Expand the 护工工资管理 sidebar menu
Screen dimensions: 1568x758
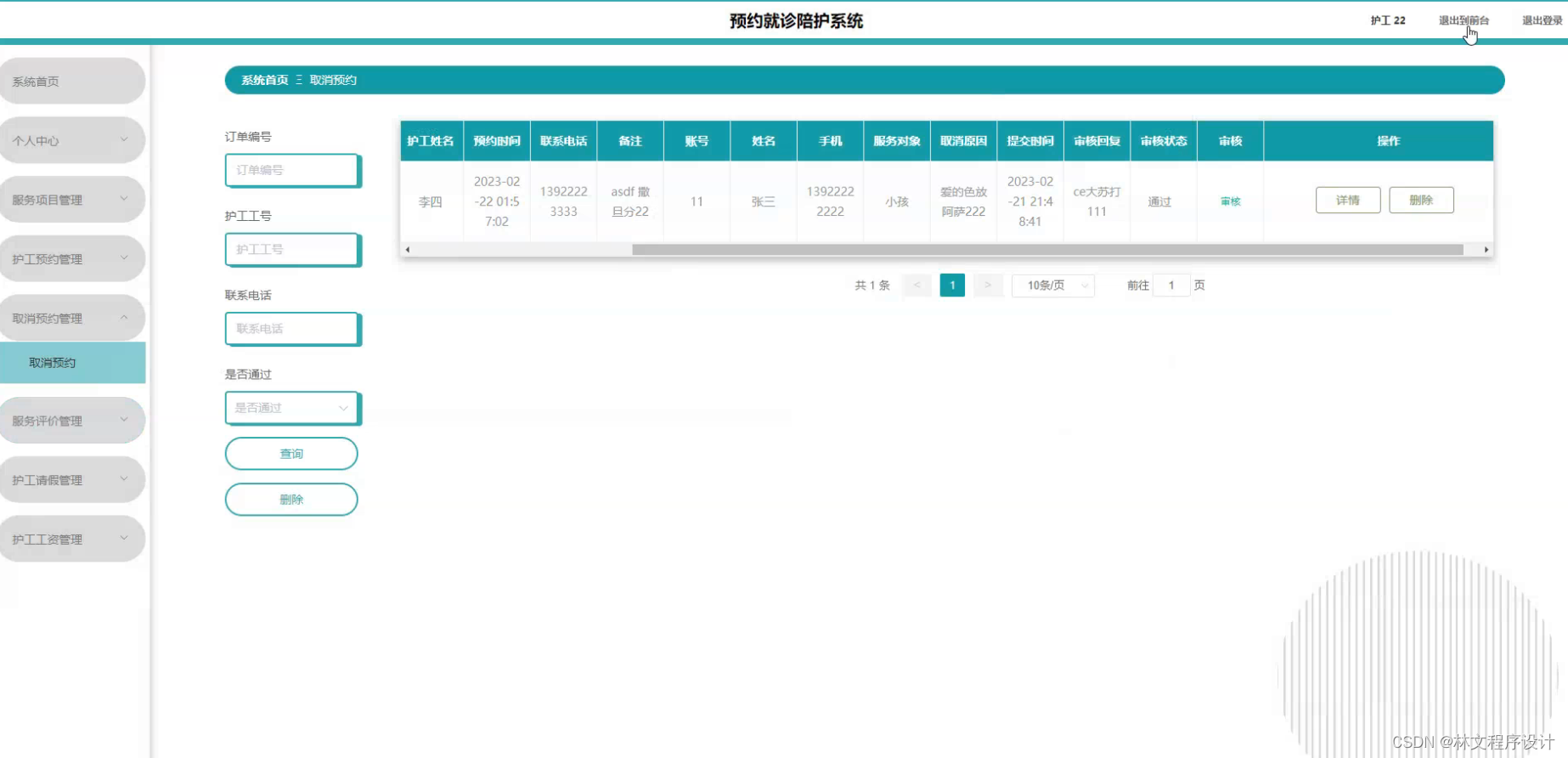[72, 540]
